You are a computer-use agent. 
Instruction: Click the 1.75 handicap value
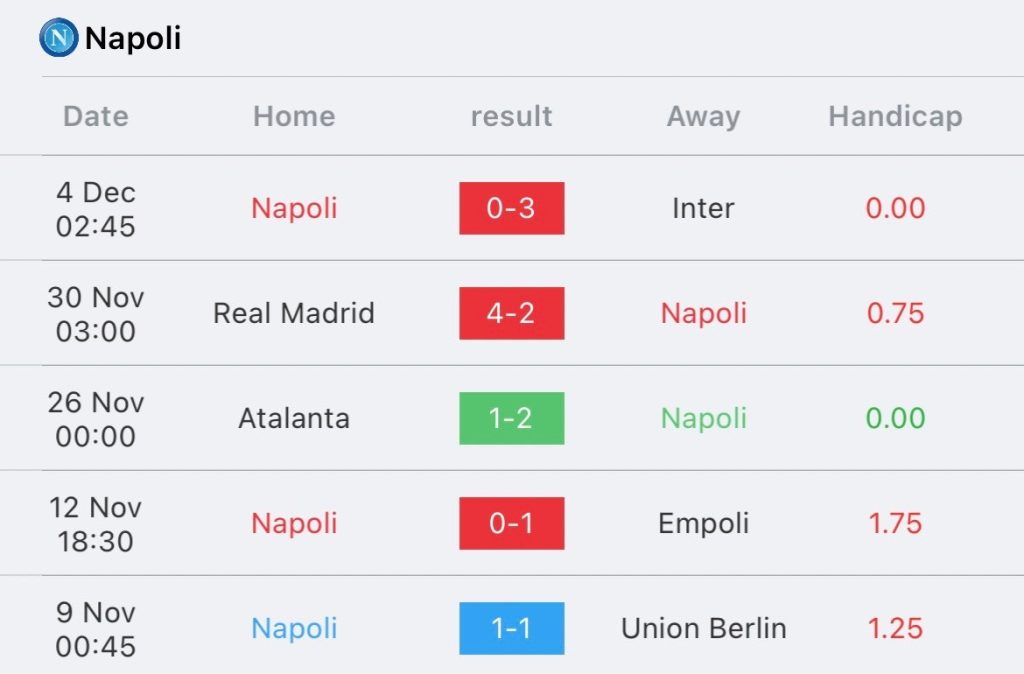tap(895, 523)
